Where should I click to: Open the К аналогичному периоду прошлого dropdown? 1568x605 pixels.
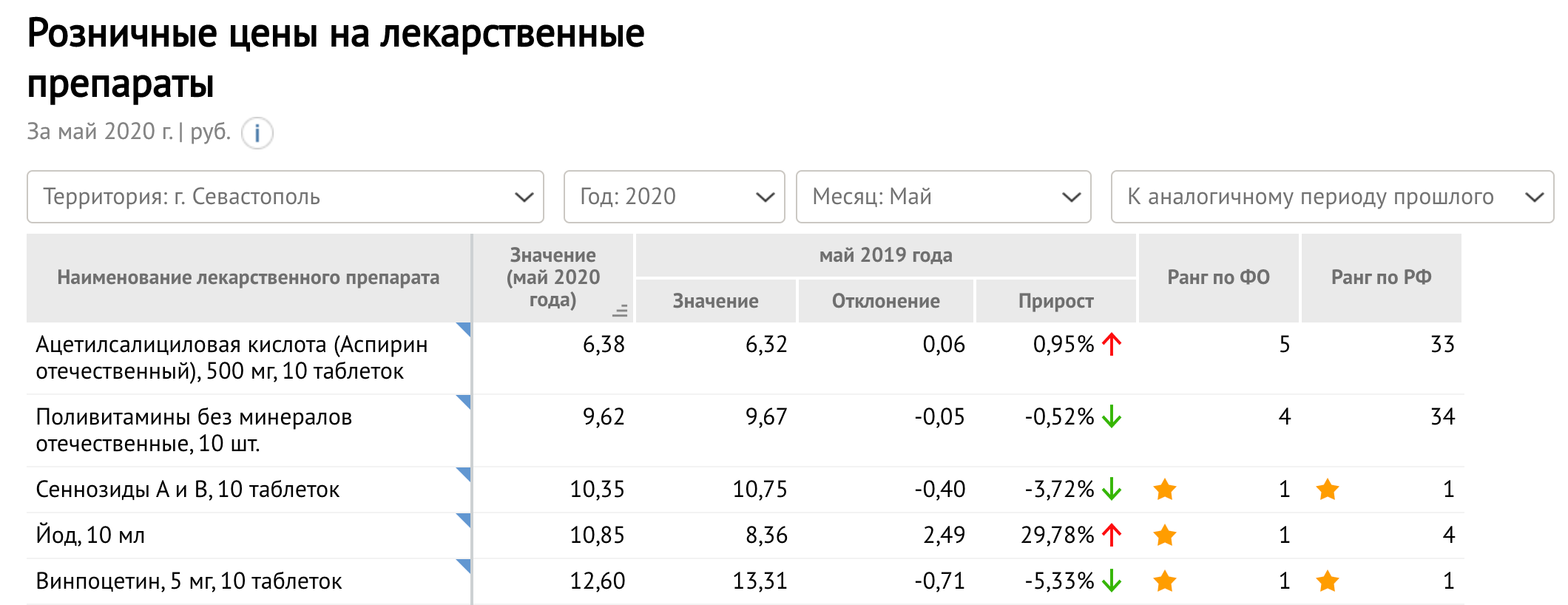point(1332,197)
